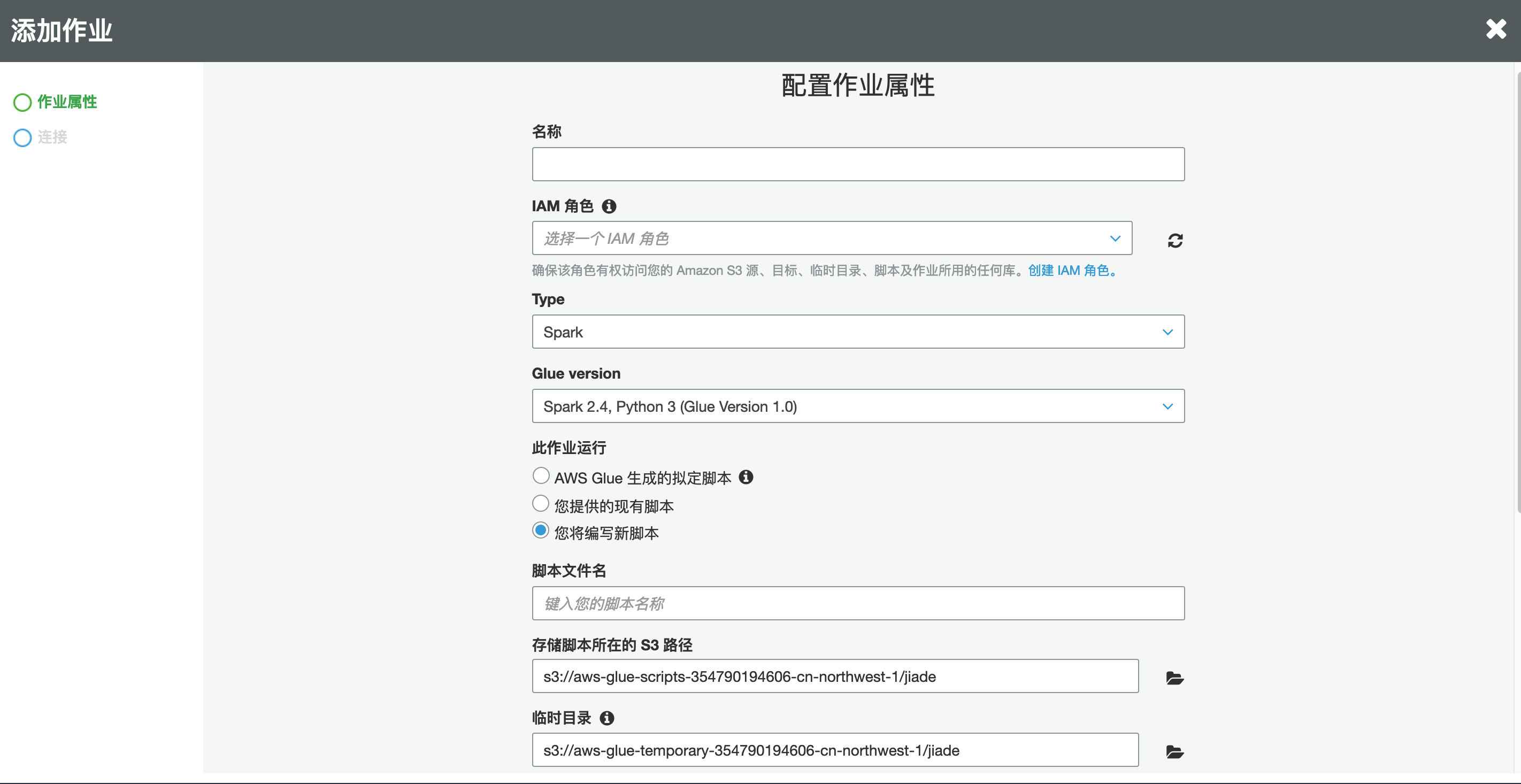Viewport: 1521px width, 784px height.
Task: Expand the Glue version dropdown
Action: 857,406
